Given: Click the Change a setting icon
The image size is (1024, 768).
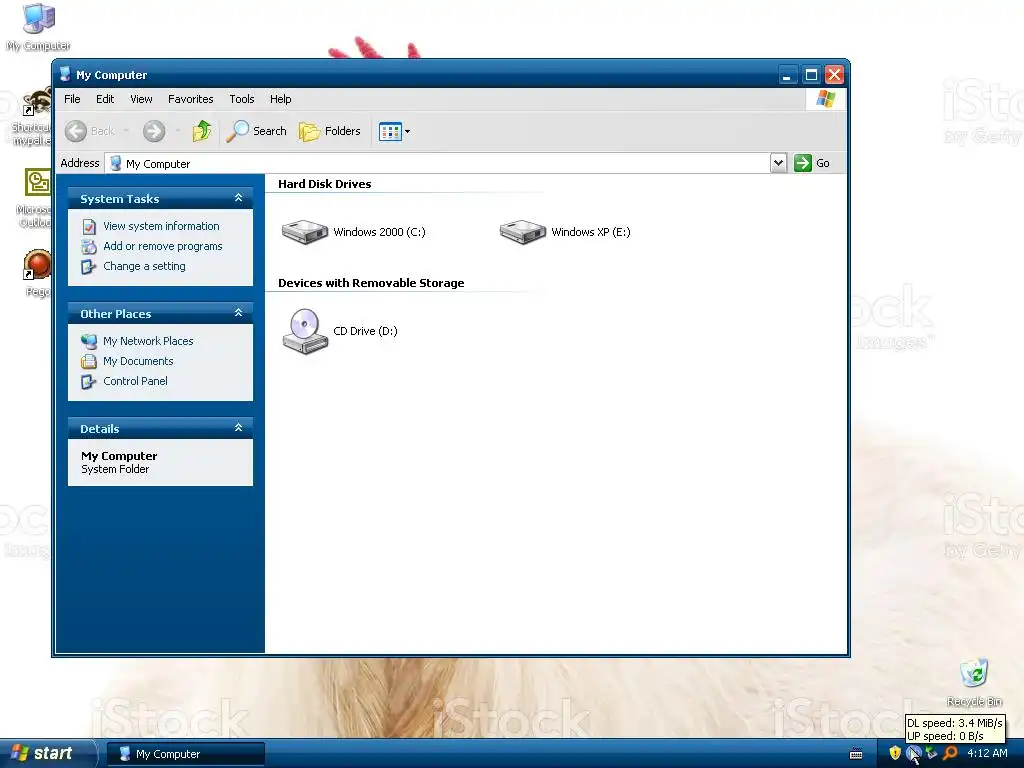Looking at the screenshot, I should coord(89,267).
